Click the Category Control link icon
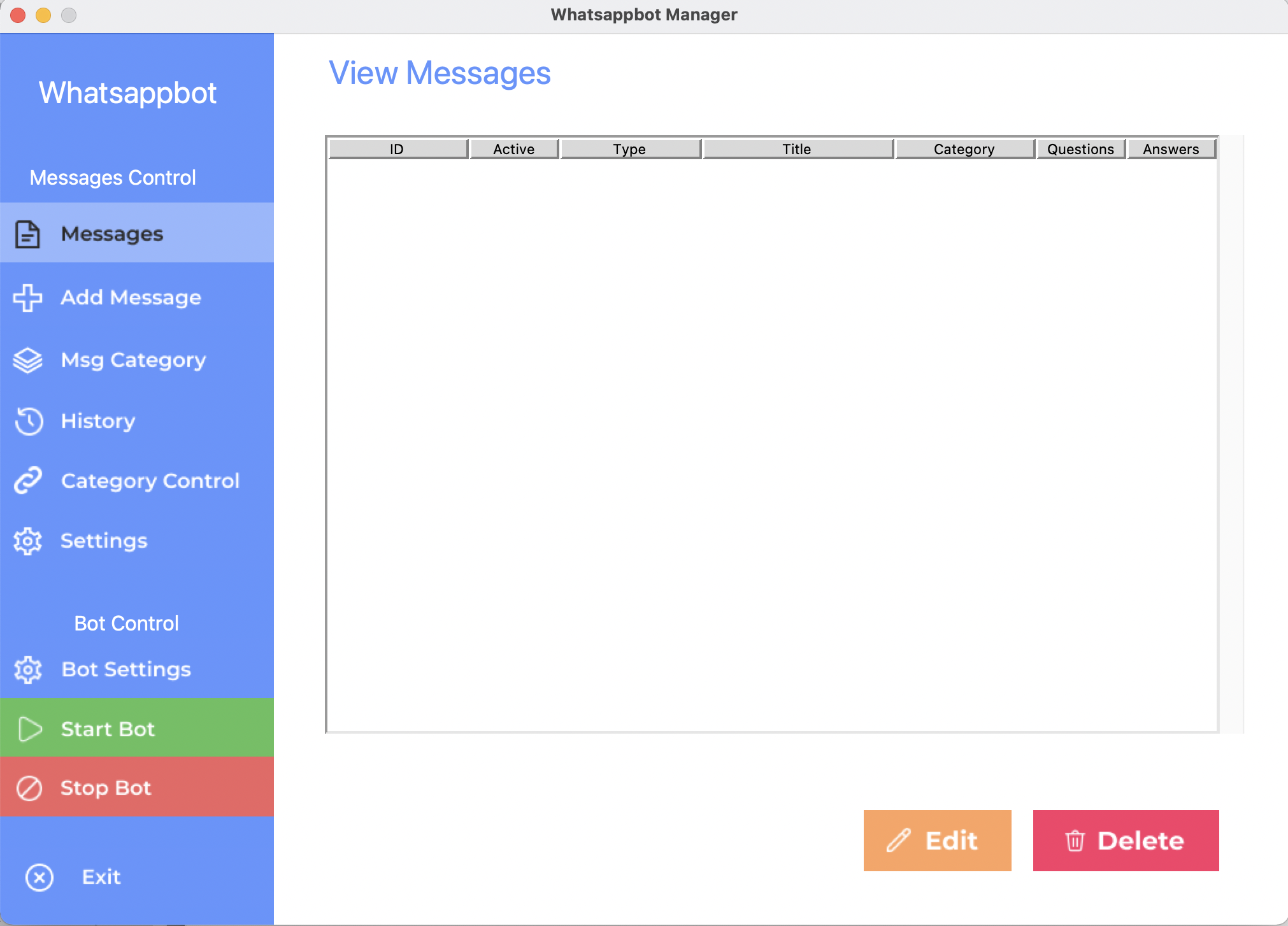 (28, 481)
